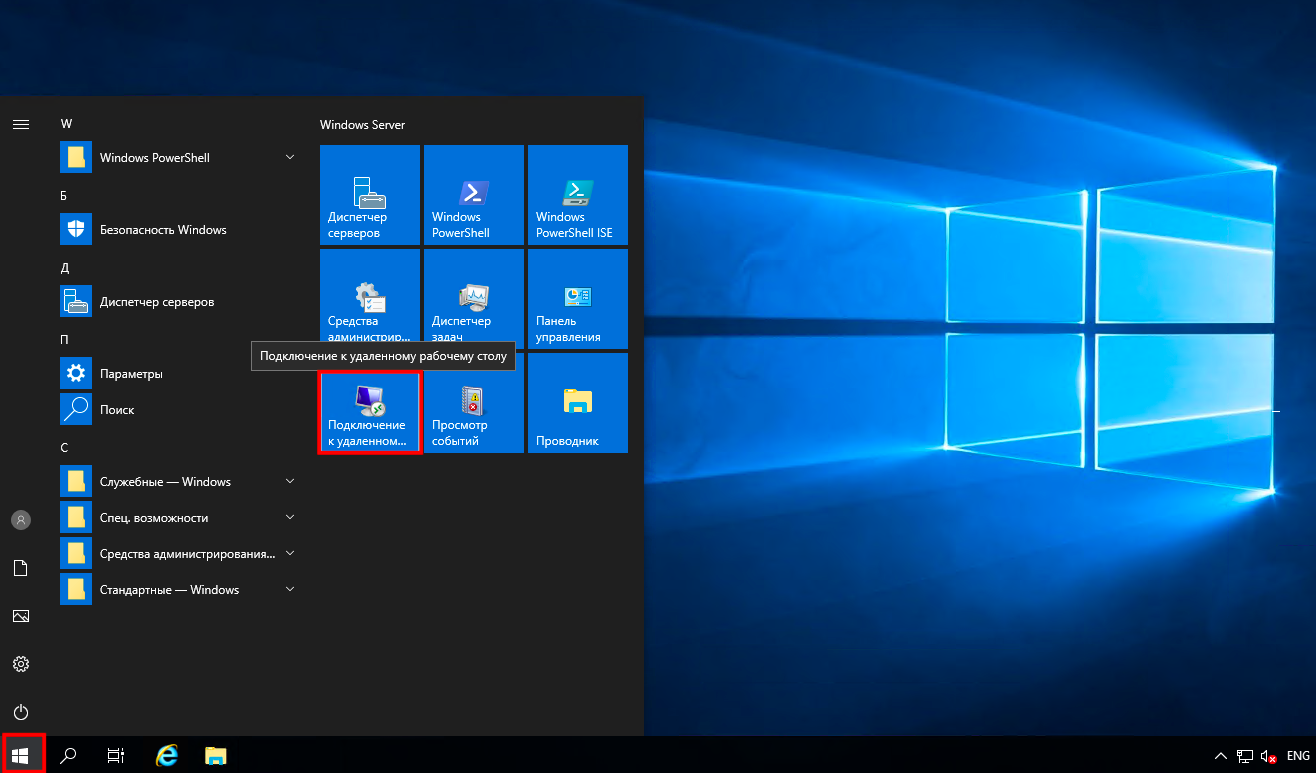
Task: Click the Start button on taskbar
Action: (x=22, y=755)
